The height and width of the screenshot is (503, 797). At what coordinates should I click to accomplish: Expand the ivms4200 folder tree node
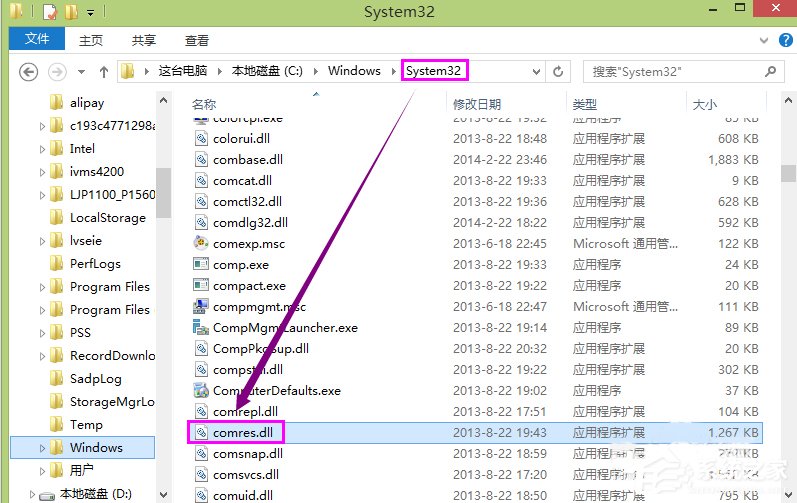(43, 172)
